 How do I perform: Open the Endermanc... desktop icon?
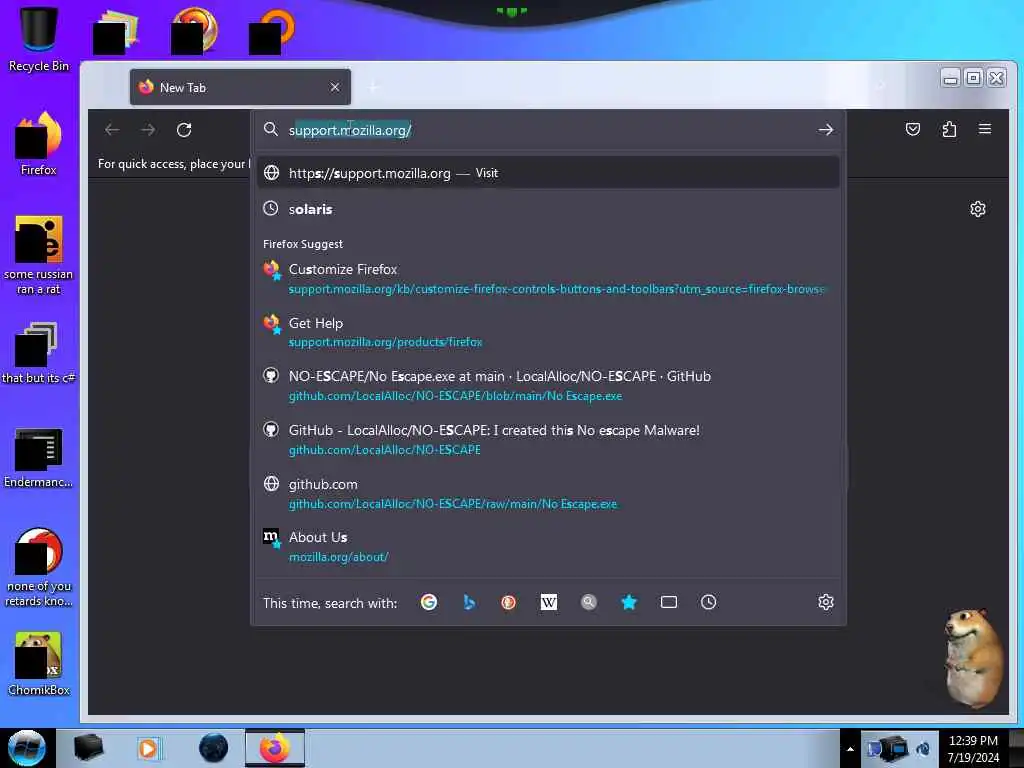39,458
